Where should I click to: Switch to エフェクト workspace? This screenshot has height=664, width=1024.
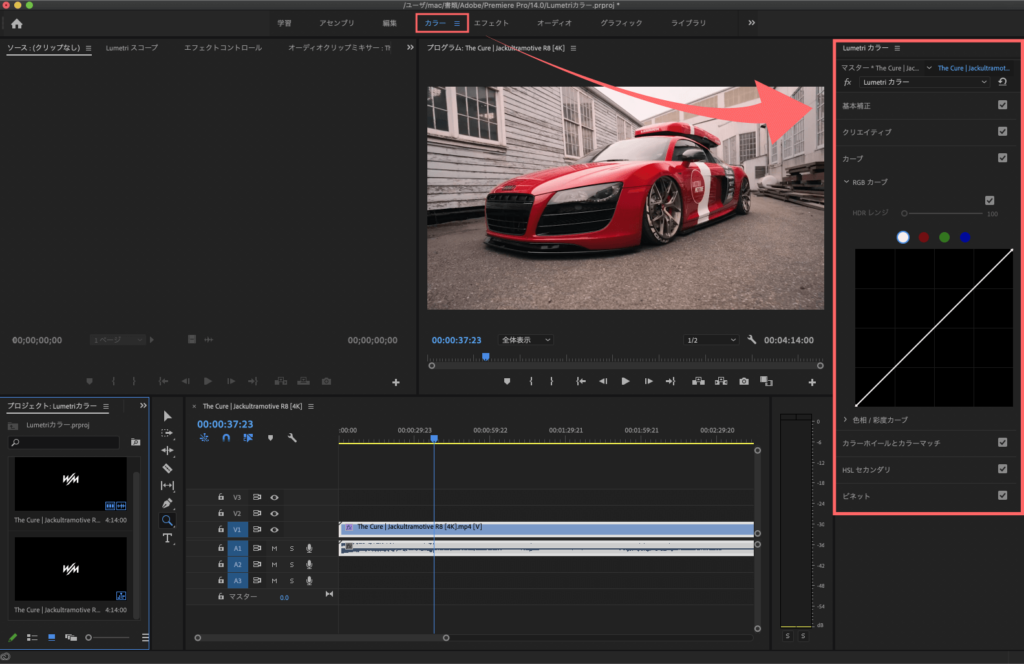click(492, 24)
